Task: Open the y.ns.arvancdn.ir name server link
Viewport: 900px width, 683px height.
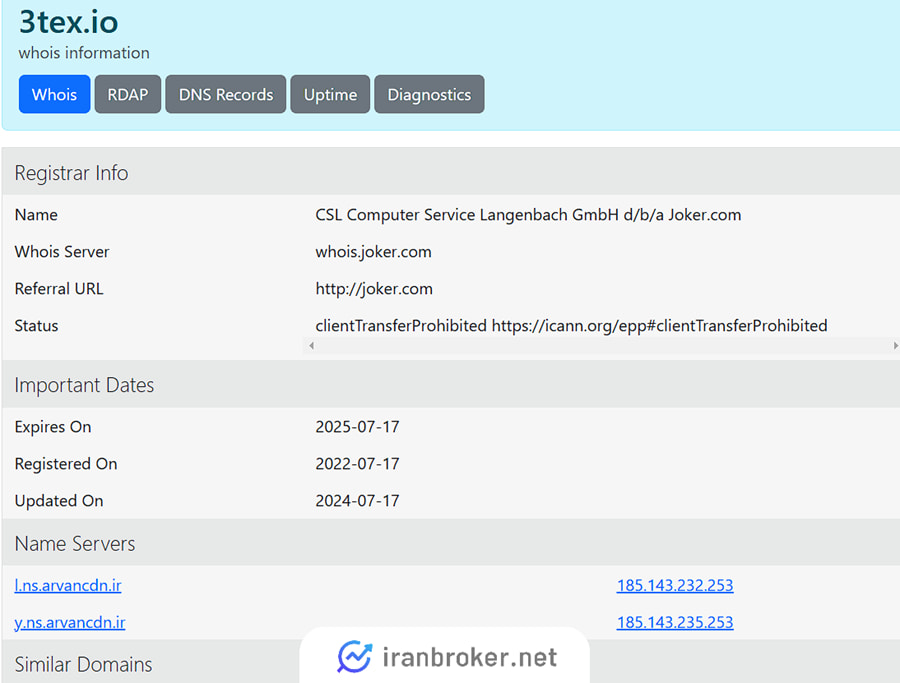Action: point(69,622)
